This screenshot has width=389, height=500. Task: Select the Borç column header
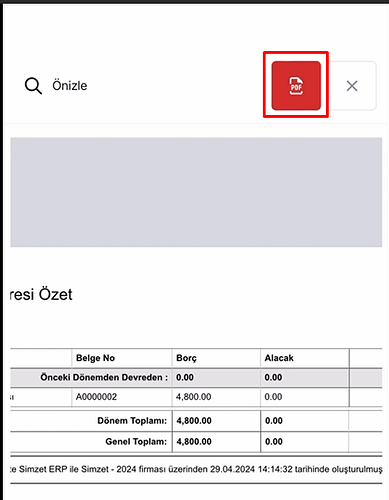click(x=186, y=358)
